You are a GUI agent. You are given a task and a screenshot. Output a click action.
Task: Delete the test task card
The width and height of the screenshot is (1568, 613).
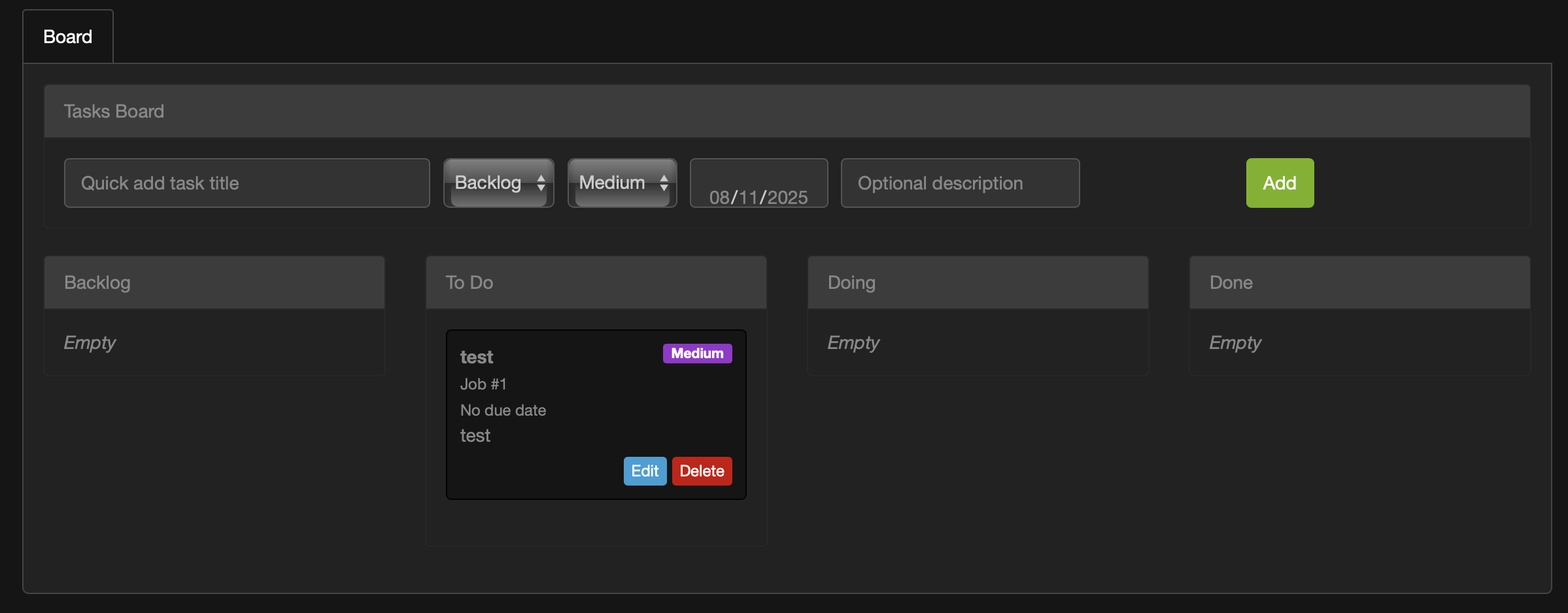[702, 471]
